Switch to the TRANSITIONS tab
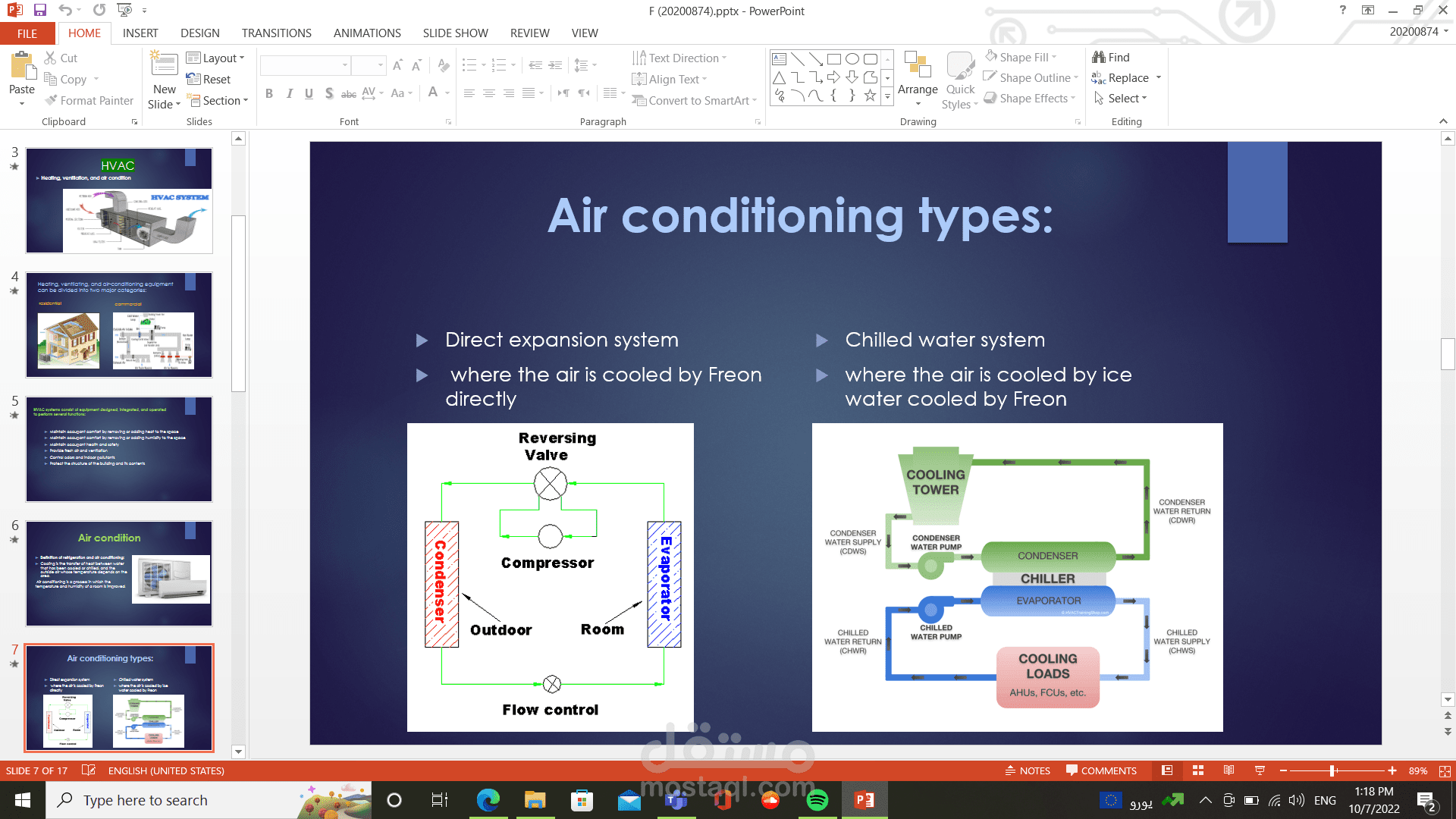 tap(276, 33)
